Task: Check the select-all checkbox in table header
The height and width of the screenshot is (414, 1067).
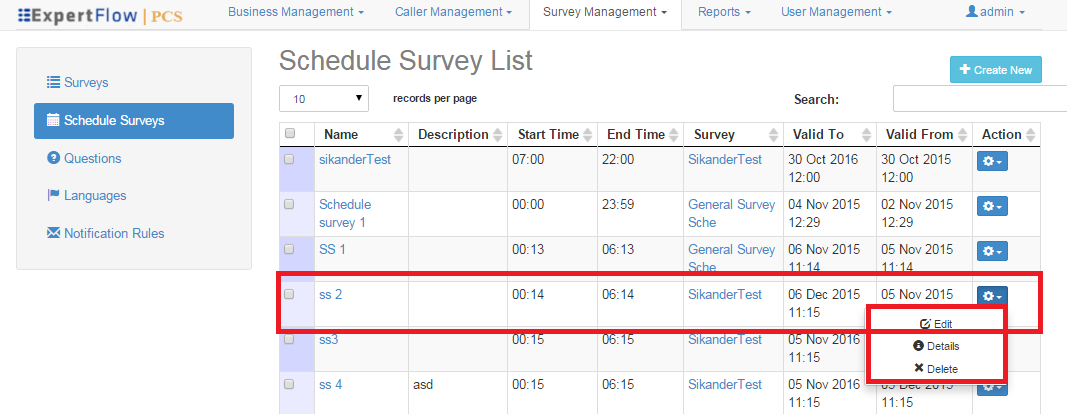Action: 290,134
